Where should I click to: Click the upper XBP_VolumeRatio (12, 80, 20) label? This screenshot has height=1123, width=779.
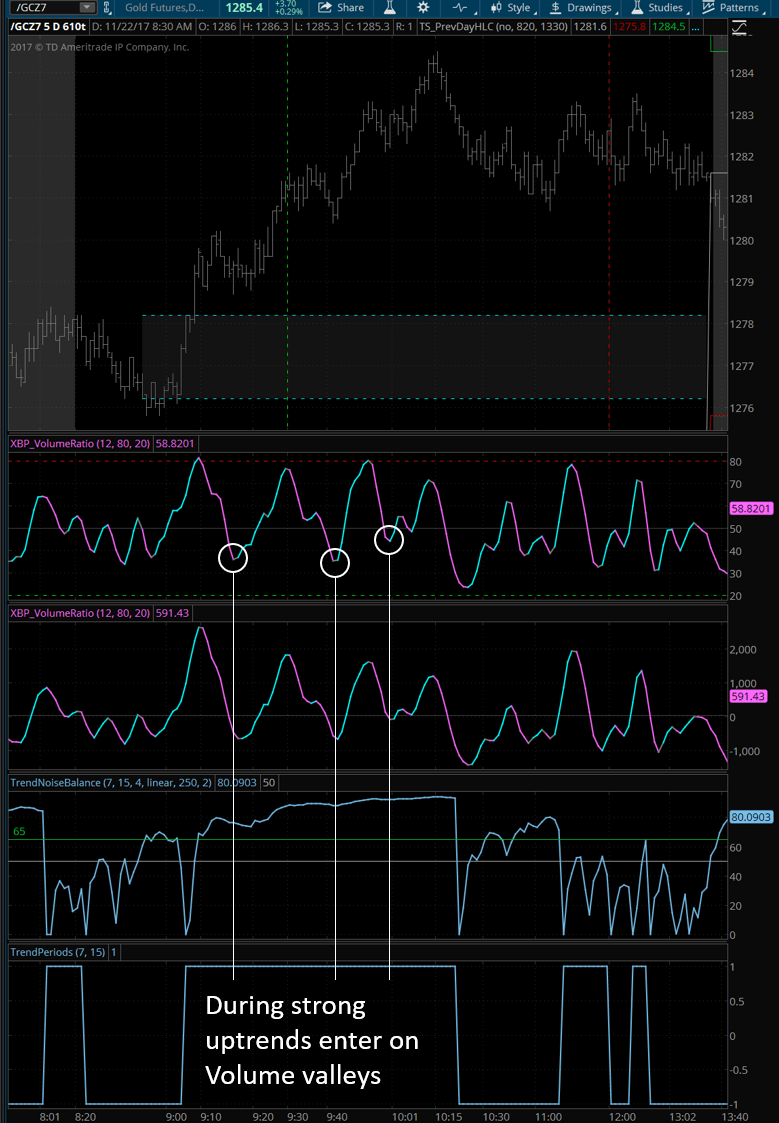[x=79, y=443]
